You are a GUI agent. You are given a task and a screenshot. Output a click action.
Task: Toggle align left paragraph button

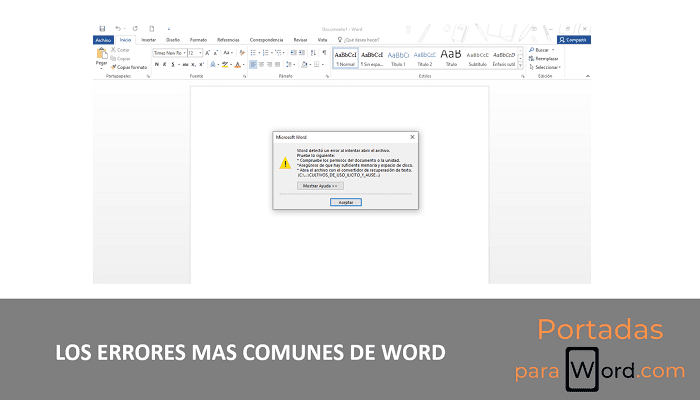pyautogui.click(x=253, y=65)
